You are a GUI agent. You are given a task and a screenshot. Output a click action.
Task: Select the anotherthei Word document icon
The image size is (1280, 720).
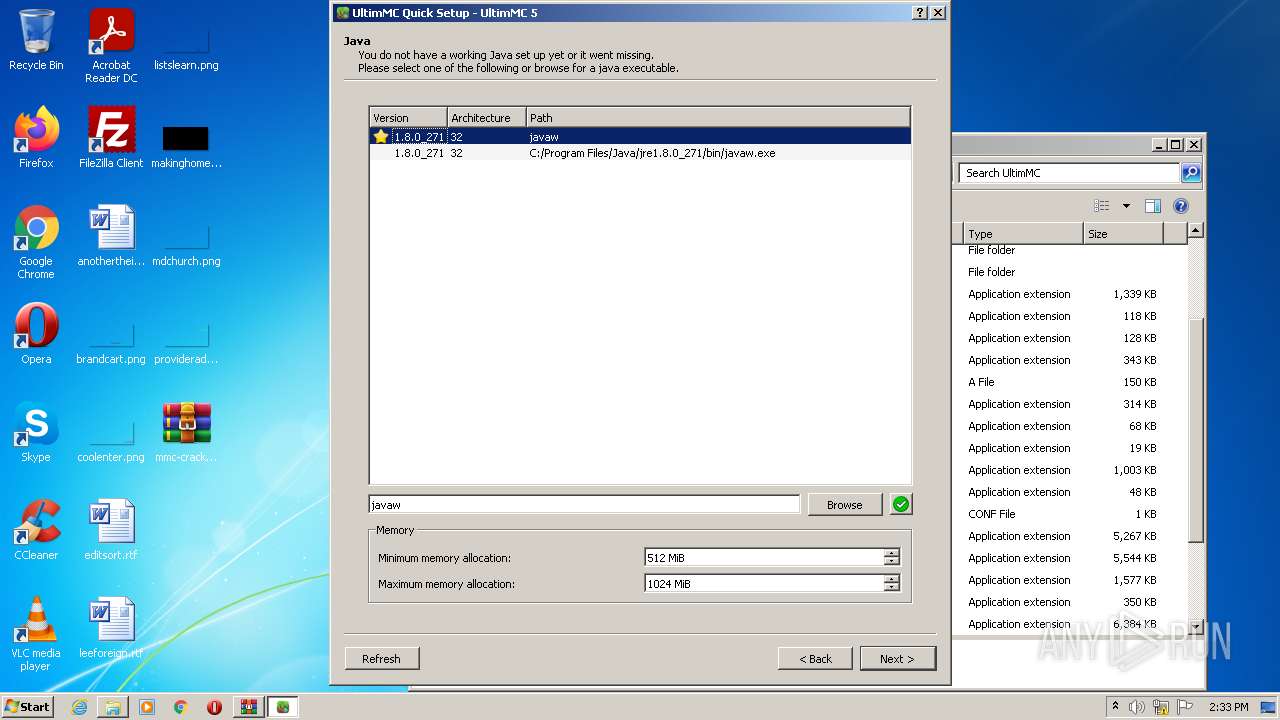tap(111, 236)
